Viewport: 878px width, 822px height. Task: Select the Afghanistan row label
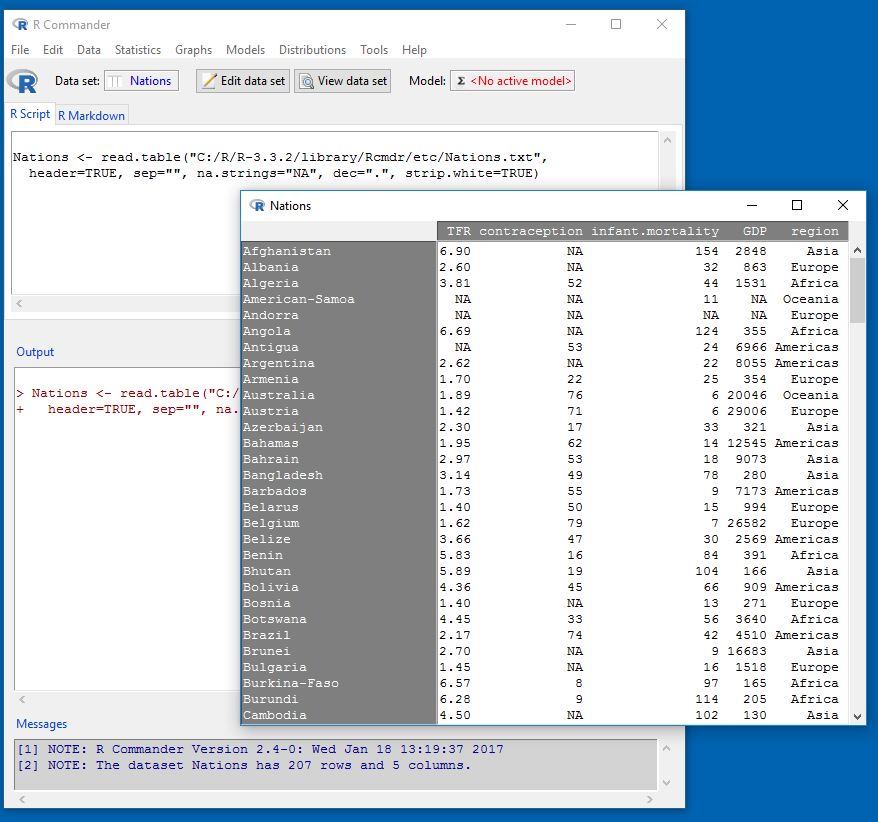click(x=287, y=251)
